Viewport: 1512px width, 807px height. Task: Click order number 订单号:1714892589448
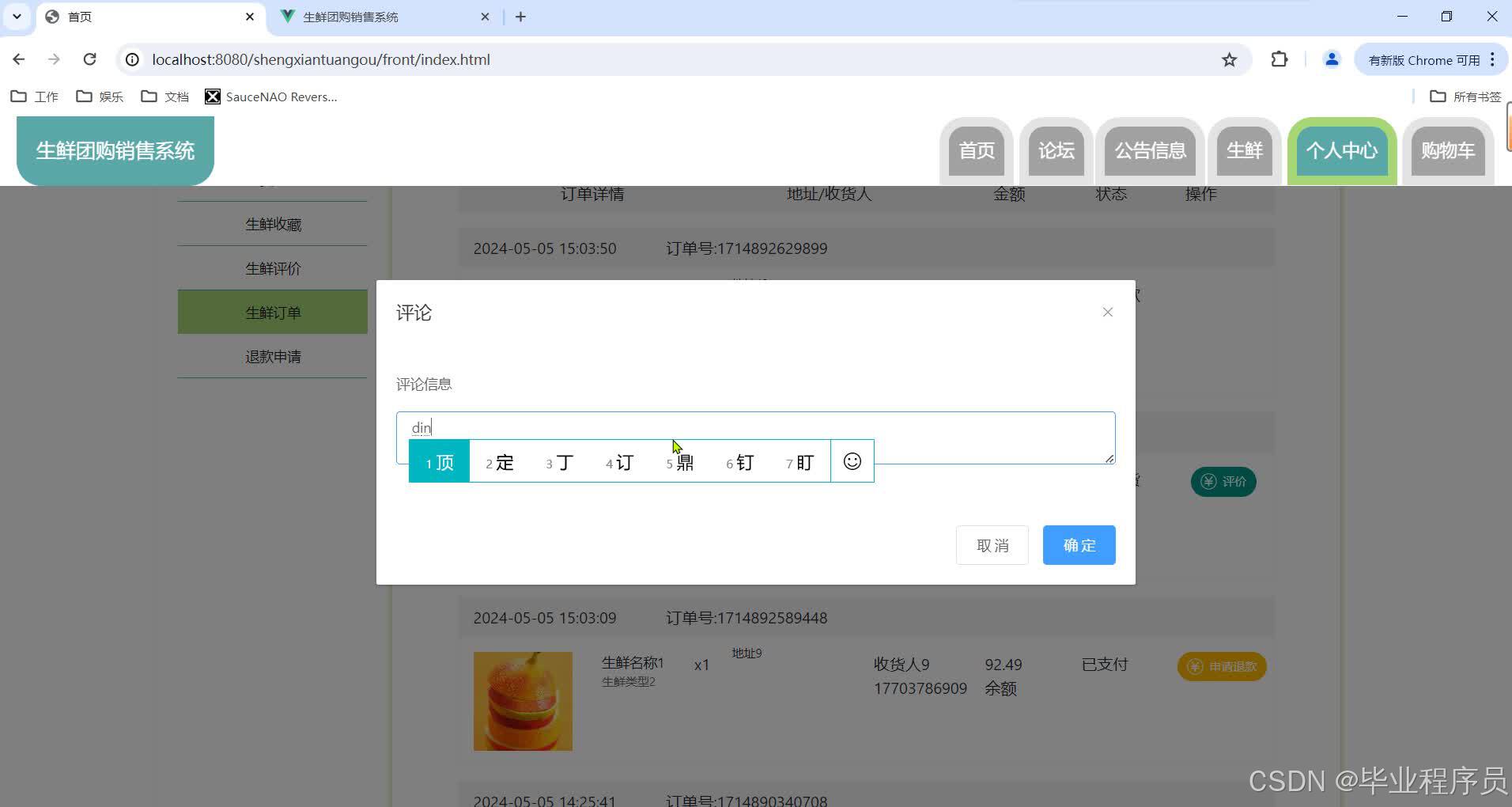pos(747,618)
